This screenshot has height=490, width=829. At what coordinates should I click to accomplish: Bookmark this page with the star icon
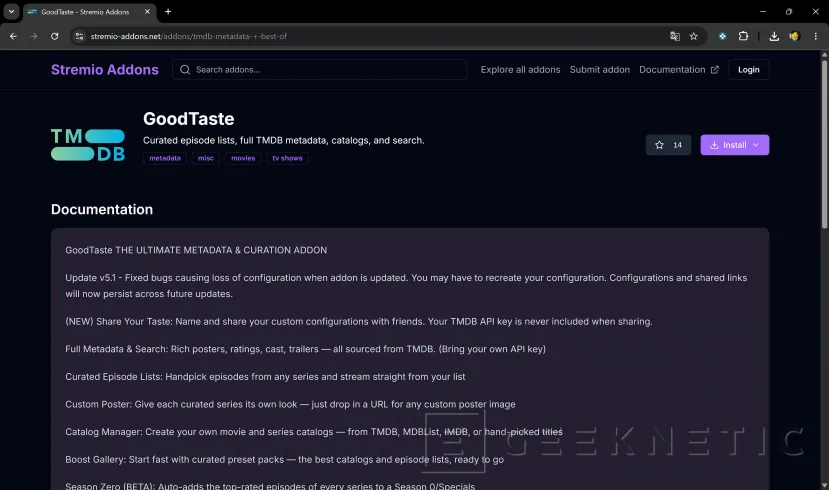pyautogui.click(x=694, y=36)
